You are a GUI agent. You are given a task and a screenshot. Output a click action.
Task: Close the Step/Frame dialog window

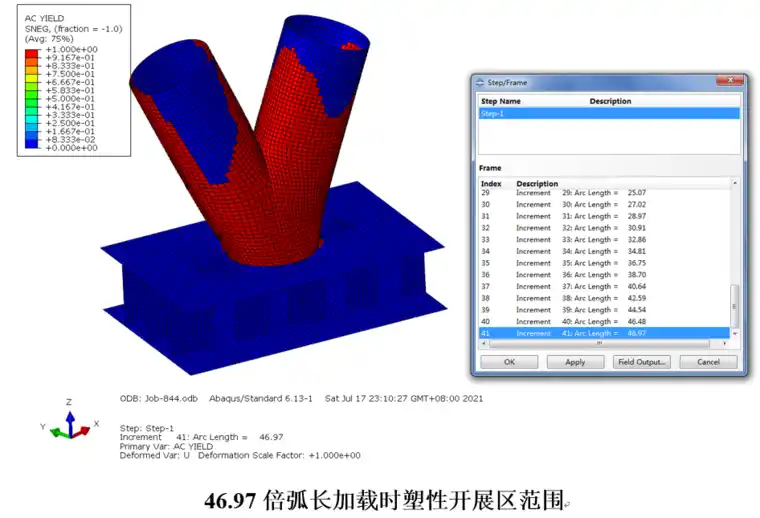(x=730, y=81)
